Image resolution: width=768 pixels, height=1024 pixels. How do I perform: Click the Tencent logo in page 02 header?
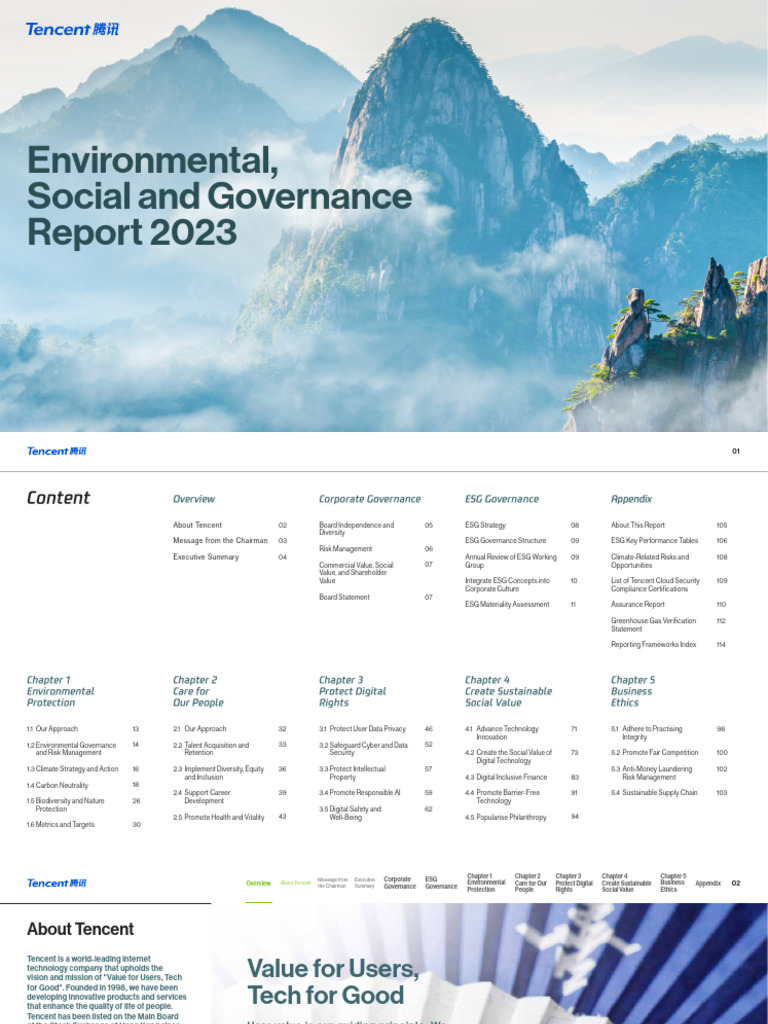pyautogui.click(x=56, y=883)
